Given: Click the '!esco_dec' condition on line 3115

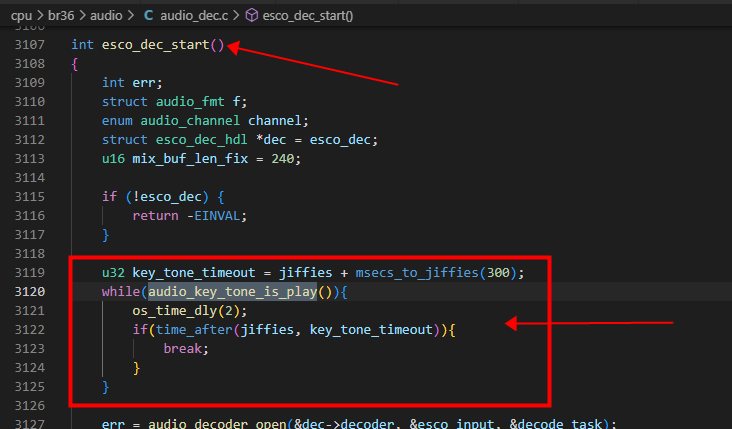Looking at the screenshot, I should coord(167,197).
